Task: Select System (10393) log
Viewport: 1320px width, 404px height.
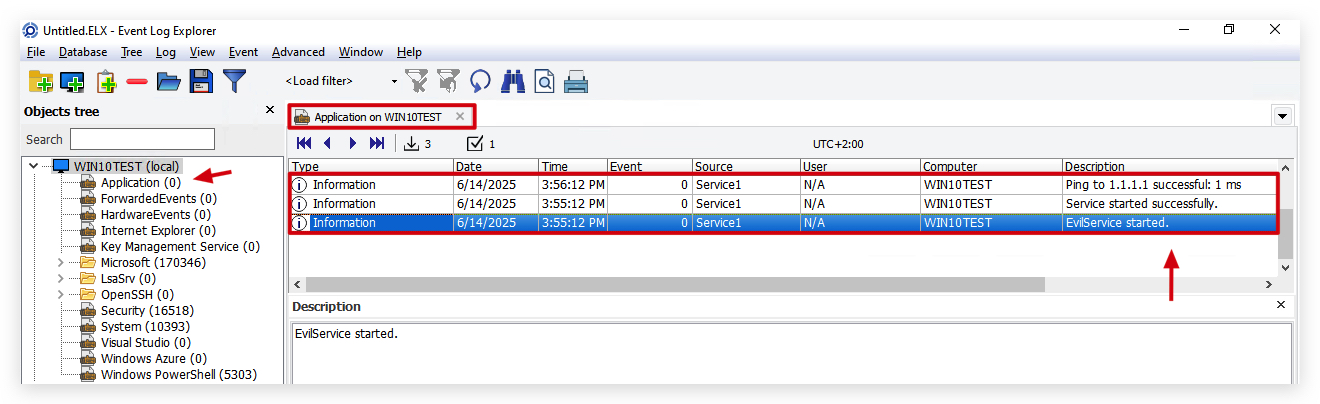Action: pos(145,326)
